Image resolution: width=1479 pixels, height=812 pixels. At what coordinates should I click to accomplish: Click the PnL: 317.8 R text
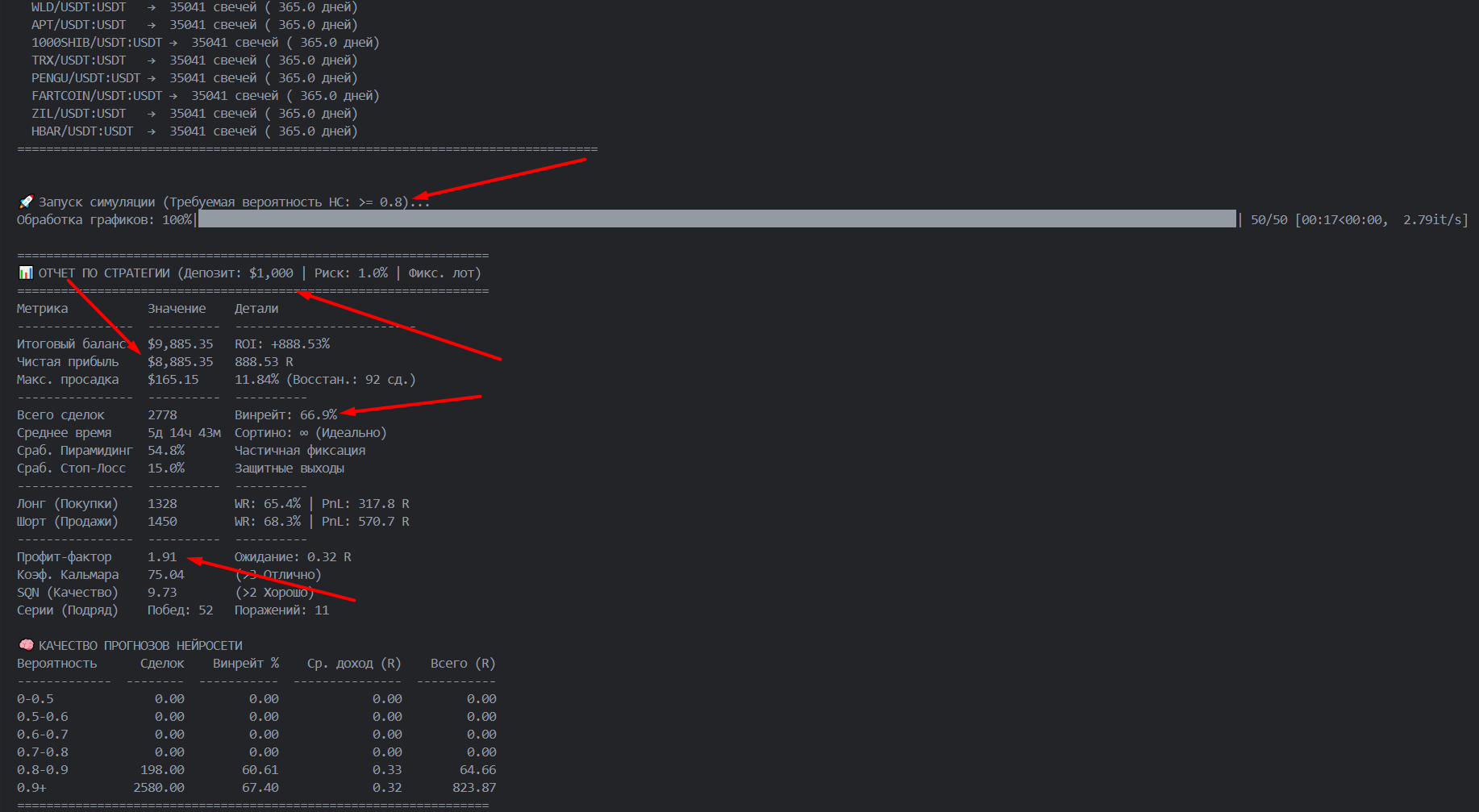[x=365, y=504]
